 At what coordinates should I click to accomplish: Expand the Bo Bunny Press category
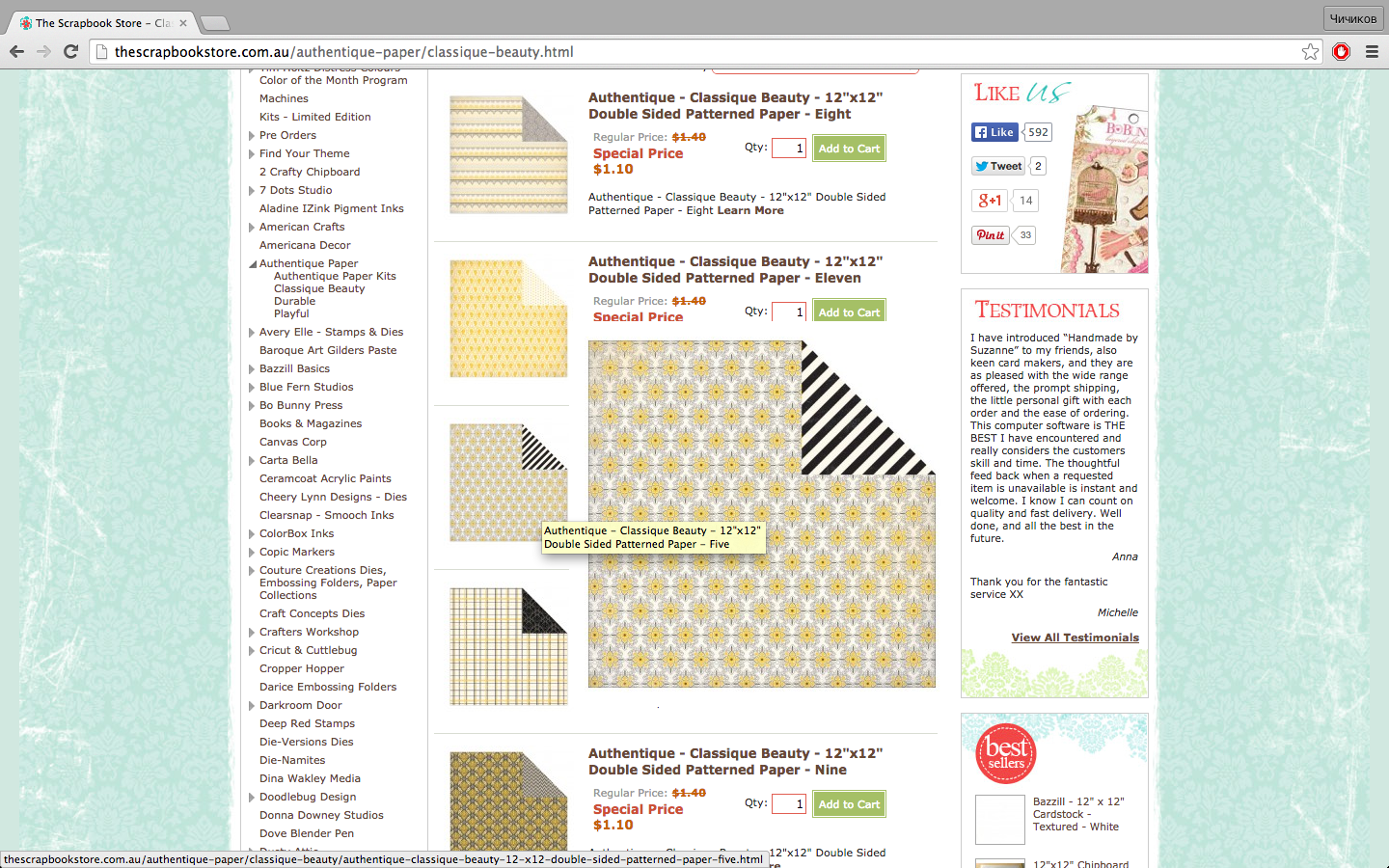[252, 405]
